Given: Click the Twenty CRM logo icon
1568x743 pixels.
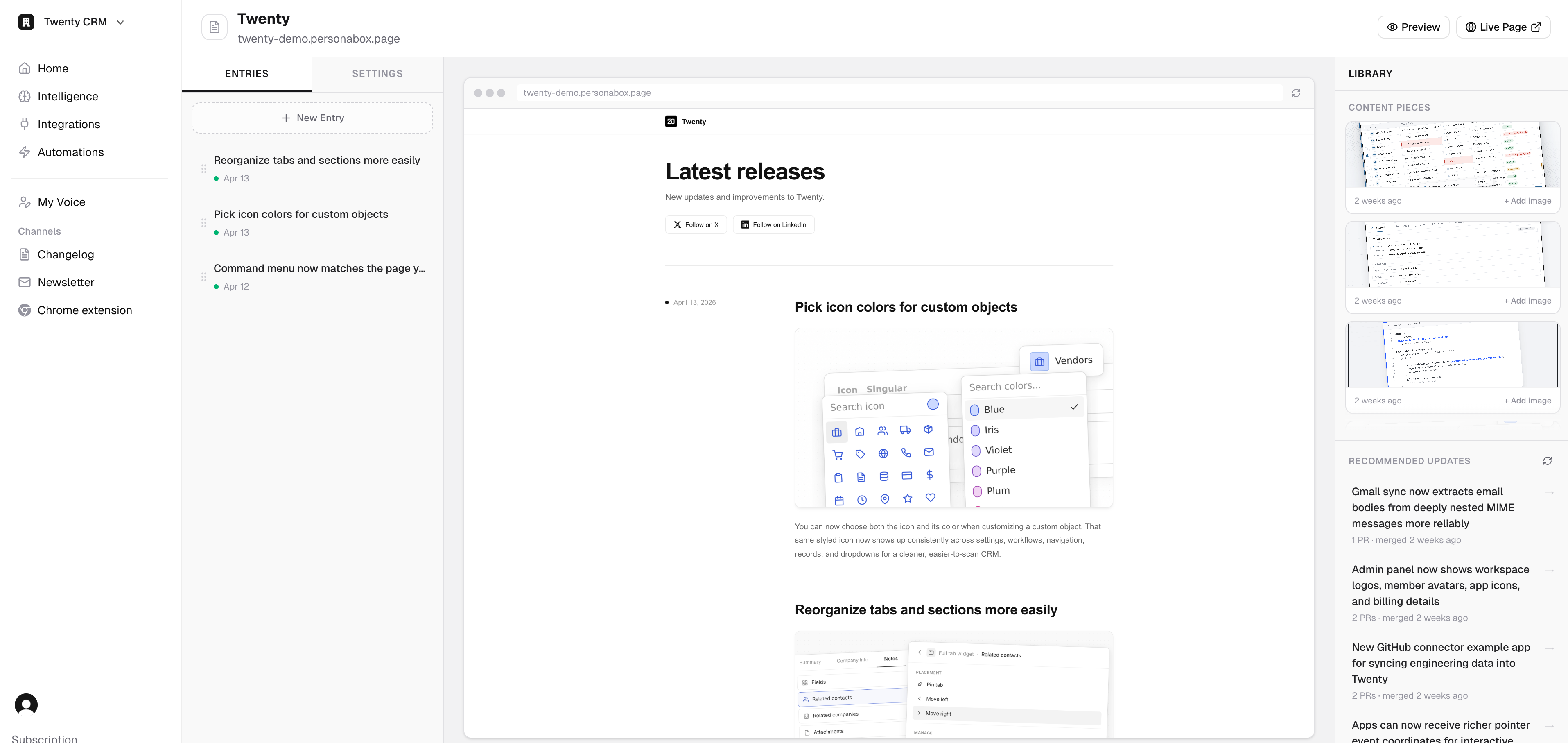Looking at the screenshot, I should click(26, 22).
